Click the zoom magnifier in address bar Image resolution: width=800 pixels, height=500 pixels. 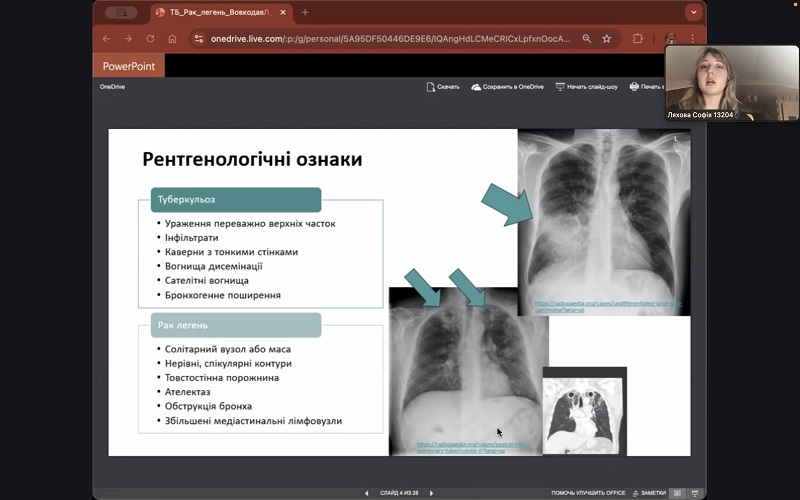coord(585,39)
